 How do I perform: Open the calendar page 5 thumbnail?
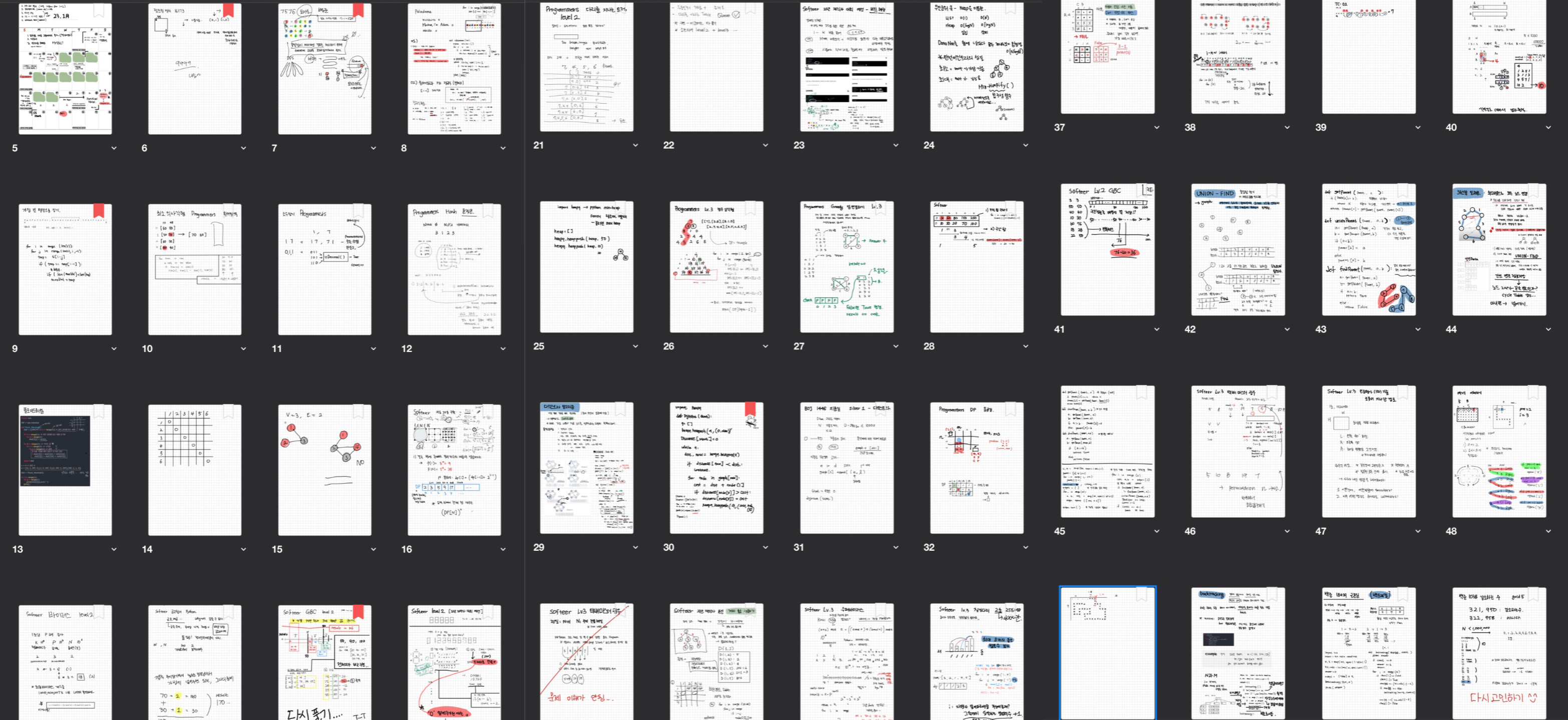click(x=65, y=68)
